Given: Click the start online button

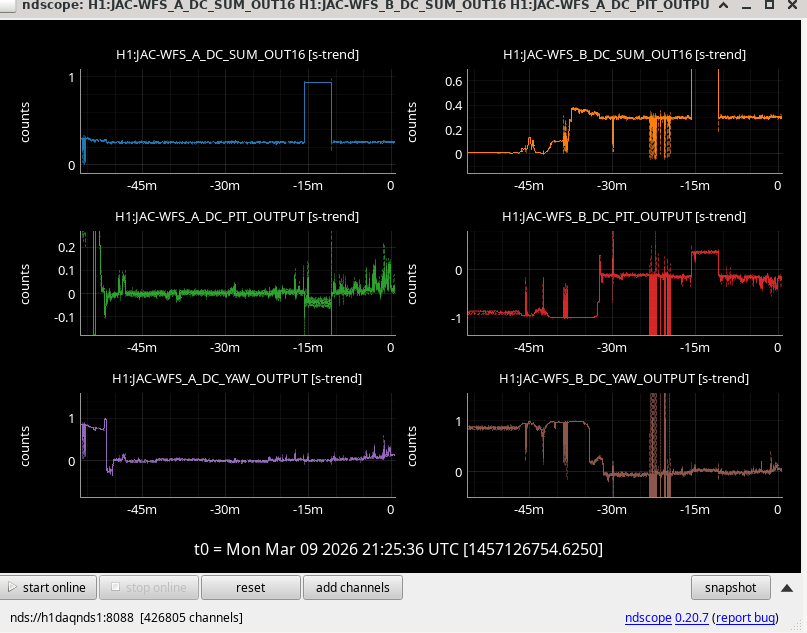Looking at the screenshot, I should pyautogui.click(x=49, y=587).
